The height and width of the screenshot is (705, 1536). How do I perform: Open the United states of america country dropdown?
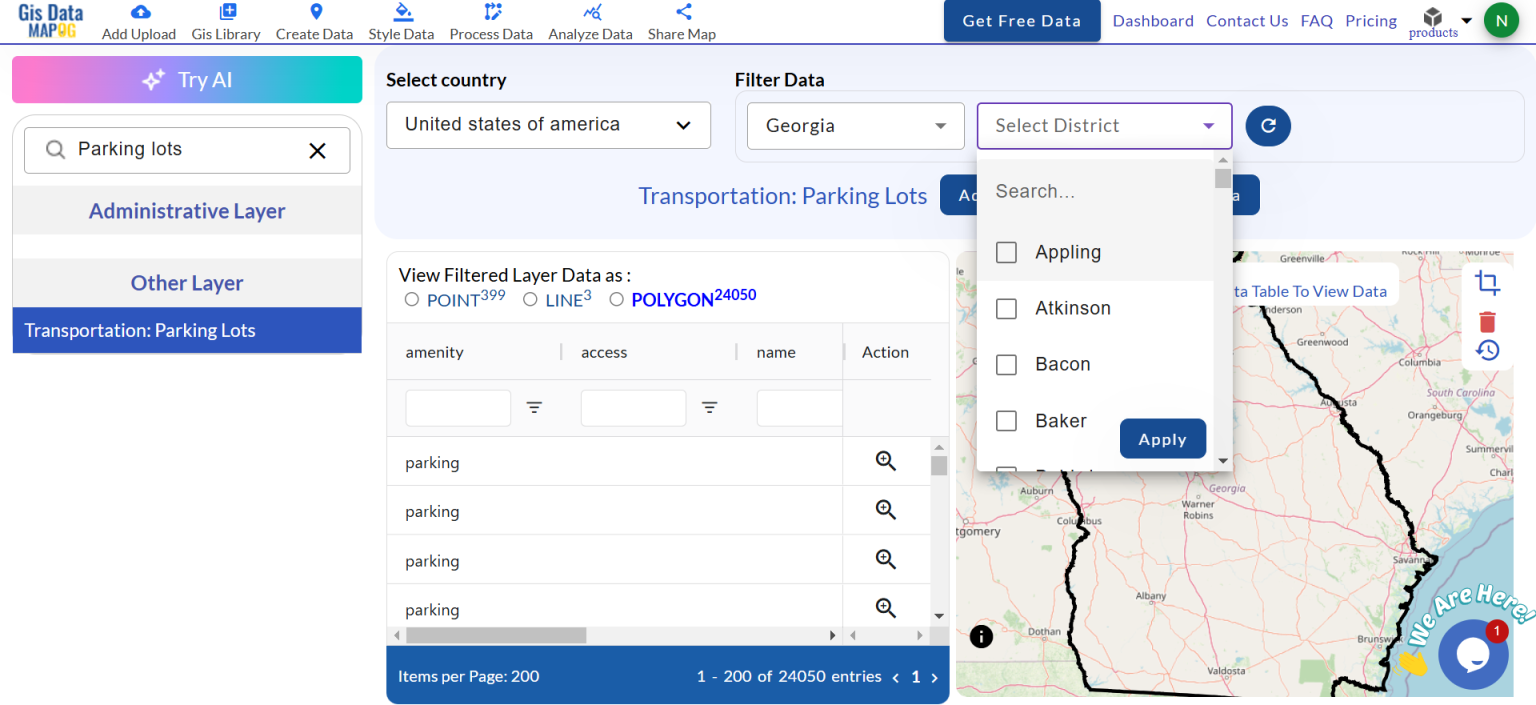point(684,125)
